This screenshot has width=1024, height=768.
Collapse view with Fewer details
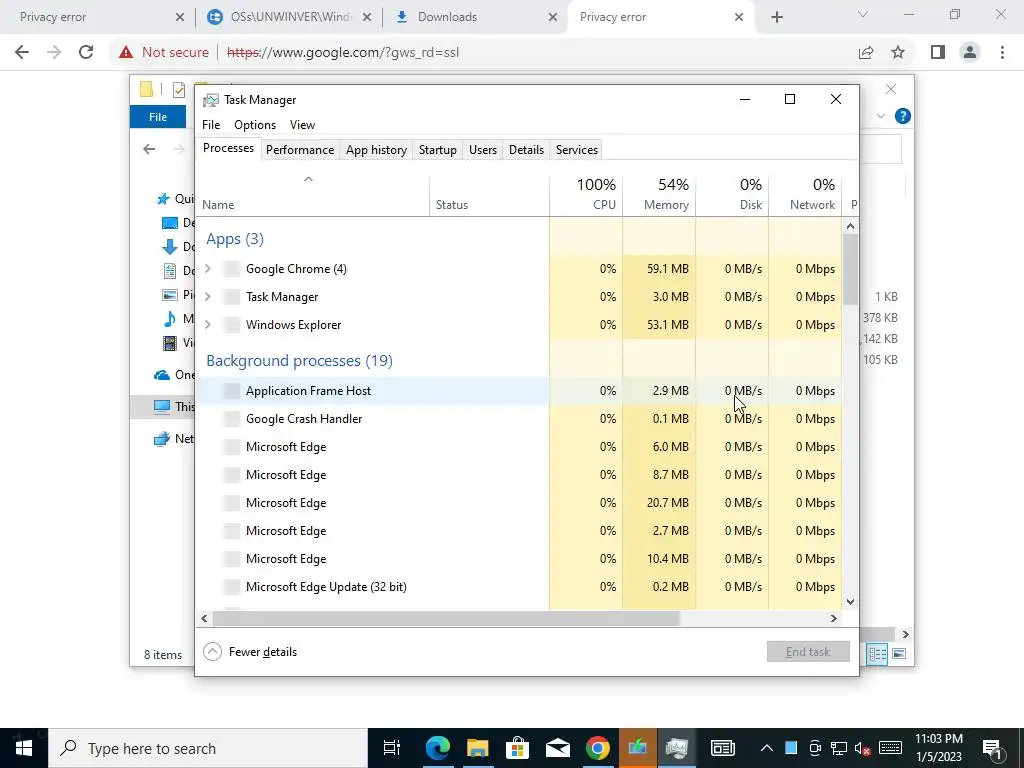click(250, 652)
